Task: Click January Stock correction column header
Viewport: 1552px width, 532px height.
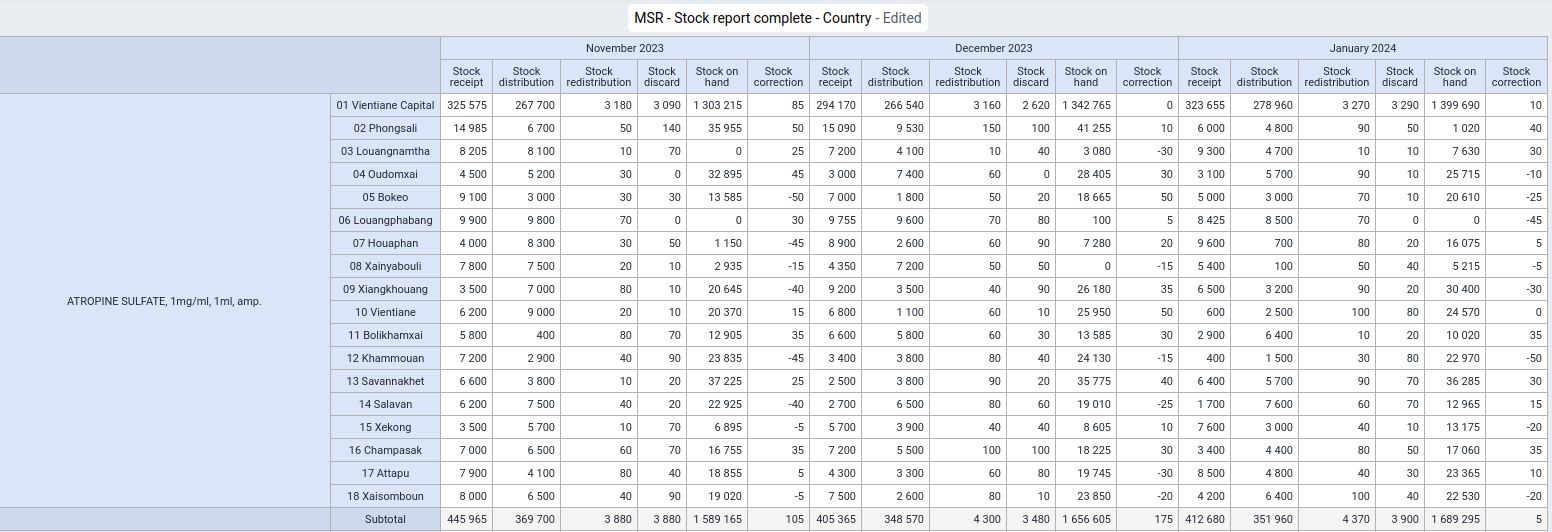Action: point(1516,77)
